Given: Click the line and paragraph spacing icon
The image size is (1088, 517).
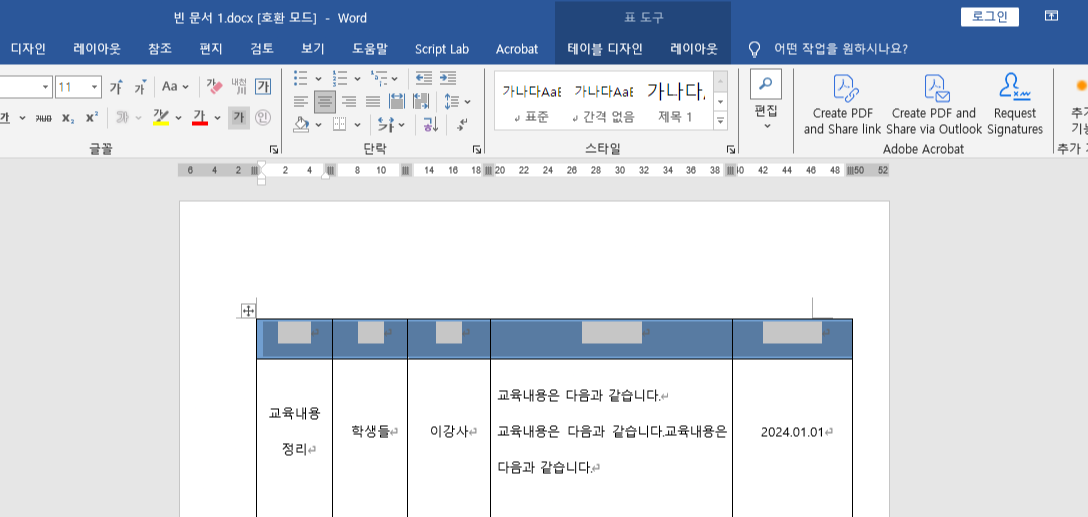Looking at the screenshot, I should pos(452,102).
